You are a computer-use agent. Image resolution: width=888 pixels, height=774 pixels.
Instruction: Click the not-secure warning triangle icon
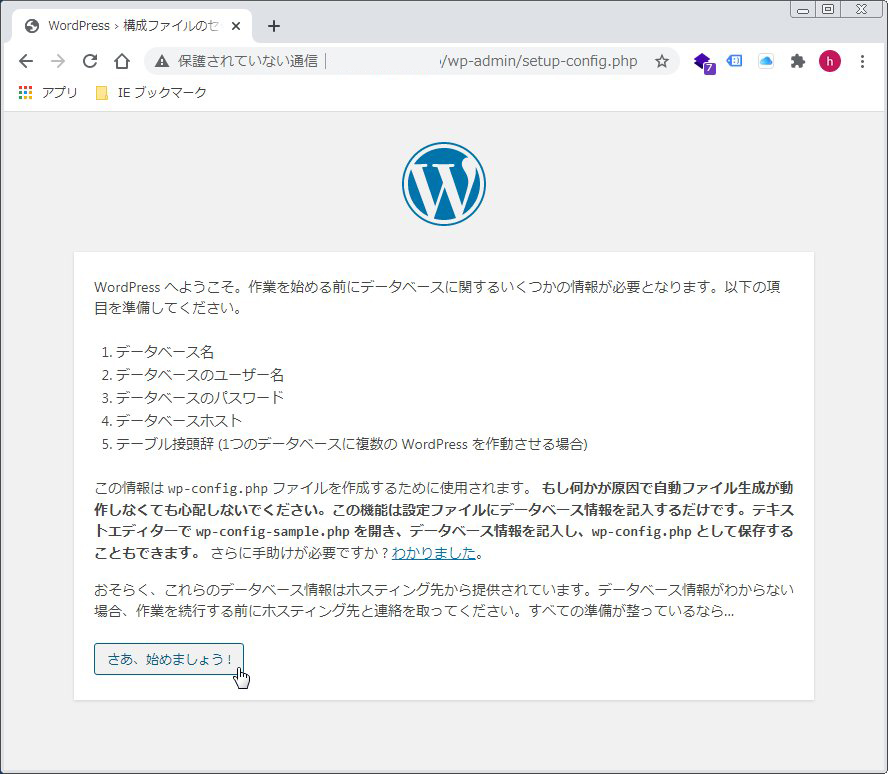pyautogui.click(x=162, y=61)
